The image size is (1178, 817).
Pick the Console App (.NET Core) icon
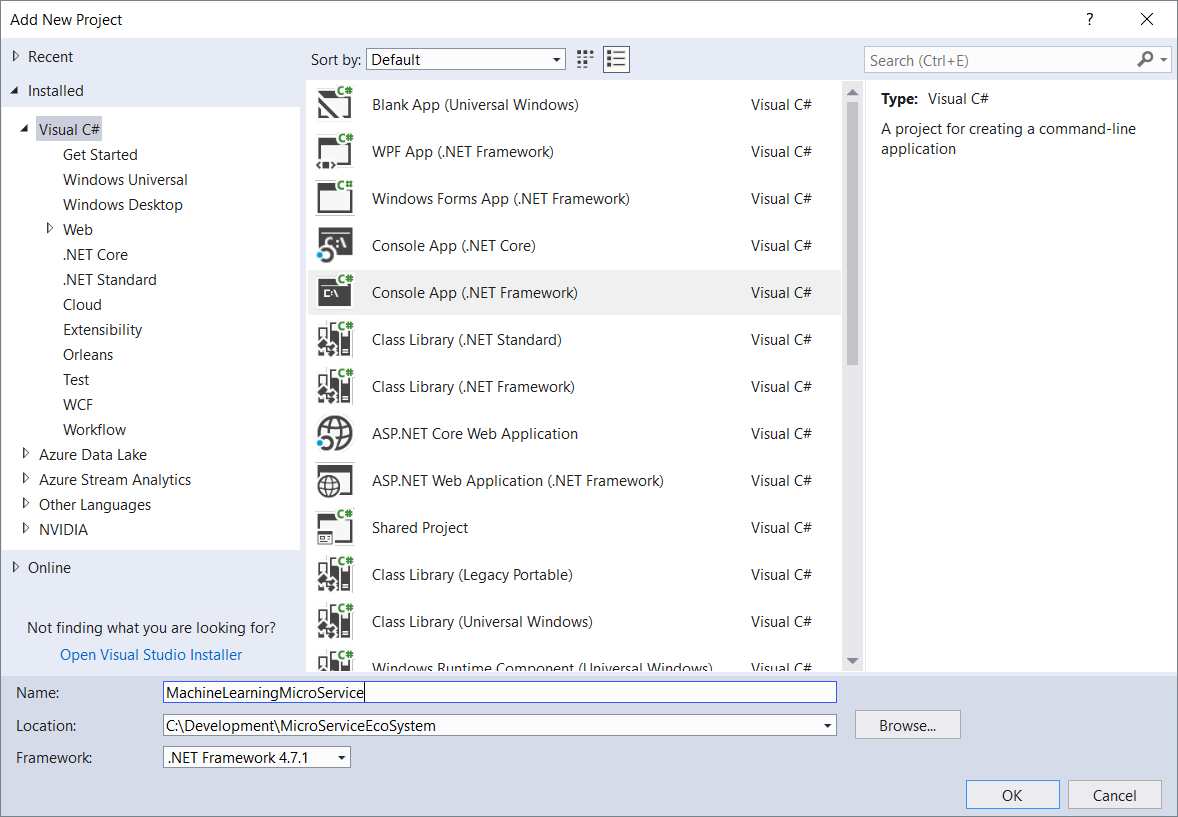(334, 245)
